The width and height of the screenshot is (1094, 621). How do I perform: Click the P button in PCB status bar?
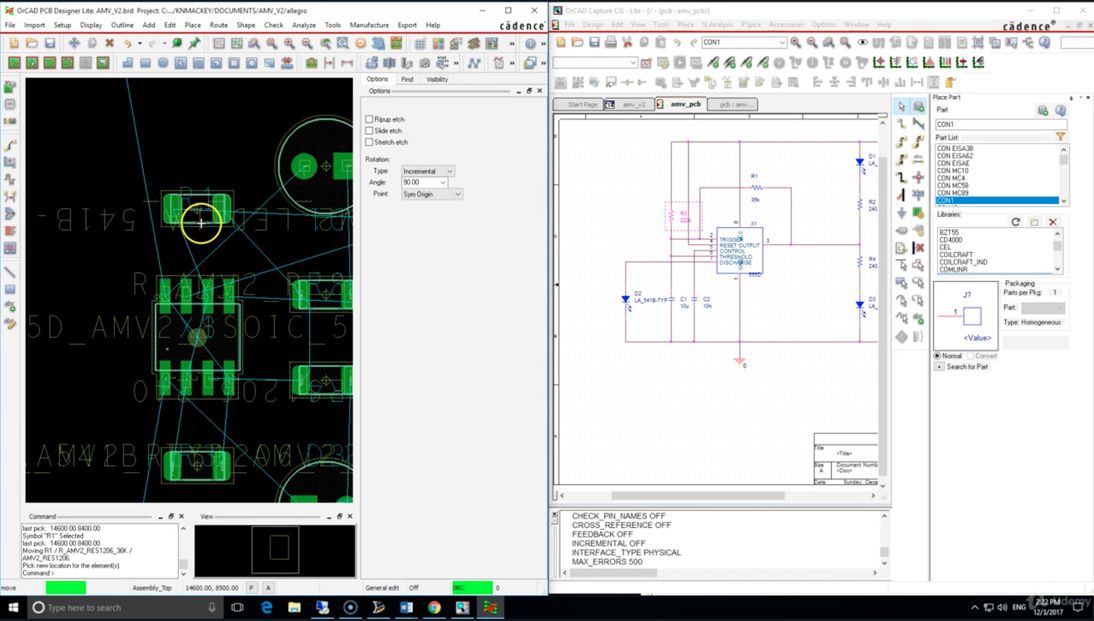pos(251,588)
